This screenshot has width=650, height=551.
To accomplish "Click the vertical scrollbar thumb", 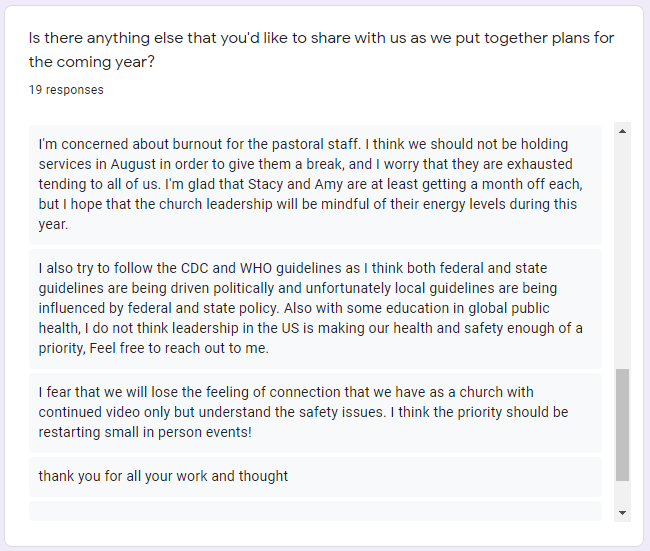I will pos(622,425).
